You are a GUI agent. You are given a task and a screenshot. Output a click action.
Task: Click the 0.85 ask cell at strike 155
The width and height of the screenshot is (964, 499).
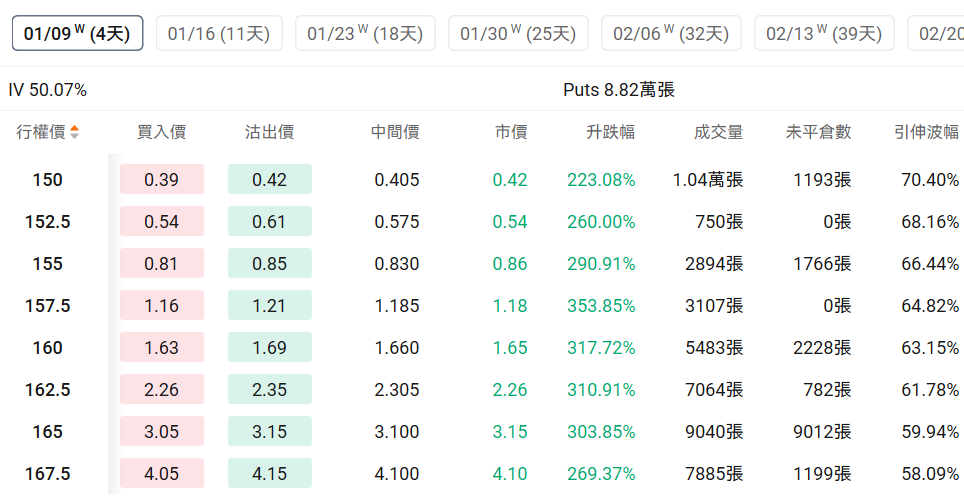269,264
